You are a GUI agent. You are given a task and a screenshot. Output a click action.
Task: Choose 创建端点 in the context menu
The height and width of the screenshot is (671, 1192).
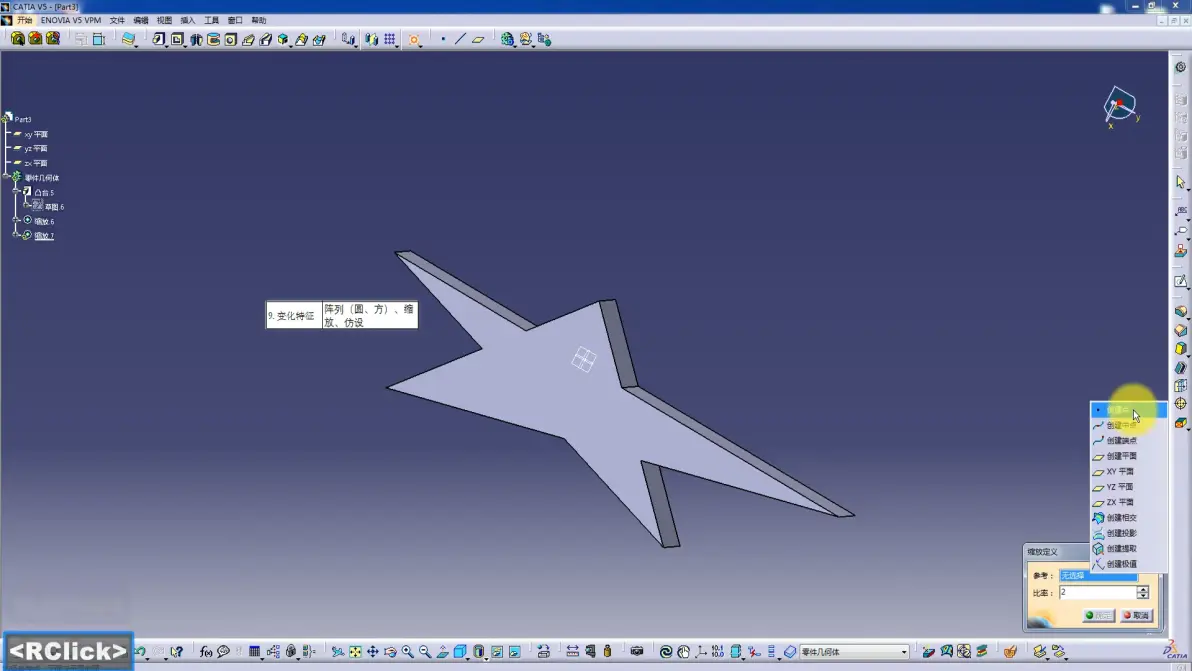pyautogui.click(x=1128, y=441)
